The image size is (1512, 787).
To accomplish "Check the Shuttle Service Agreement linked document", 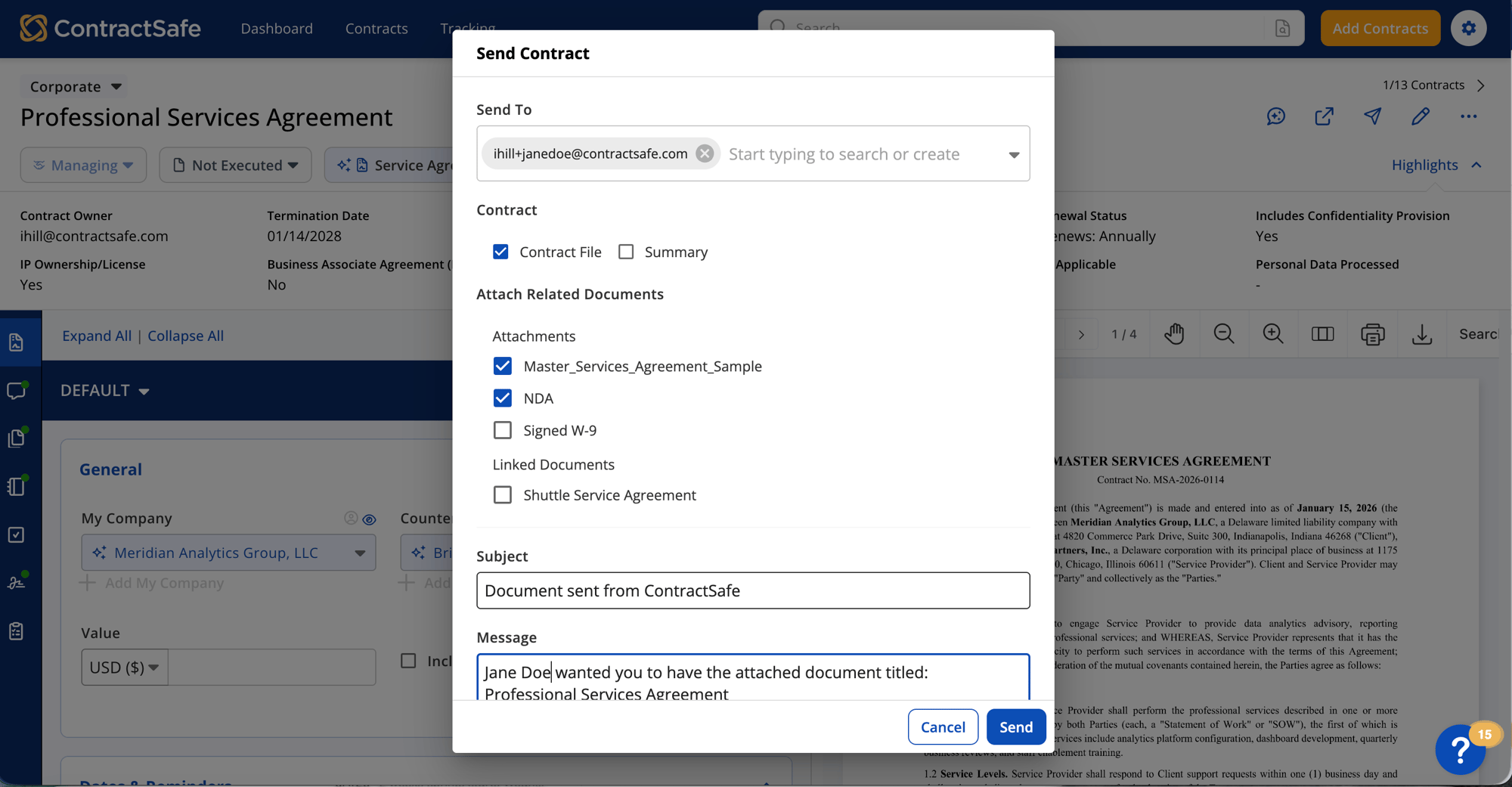I will tap(502, 494).
